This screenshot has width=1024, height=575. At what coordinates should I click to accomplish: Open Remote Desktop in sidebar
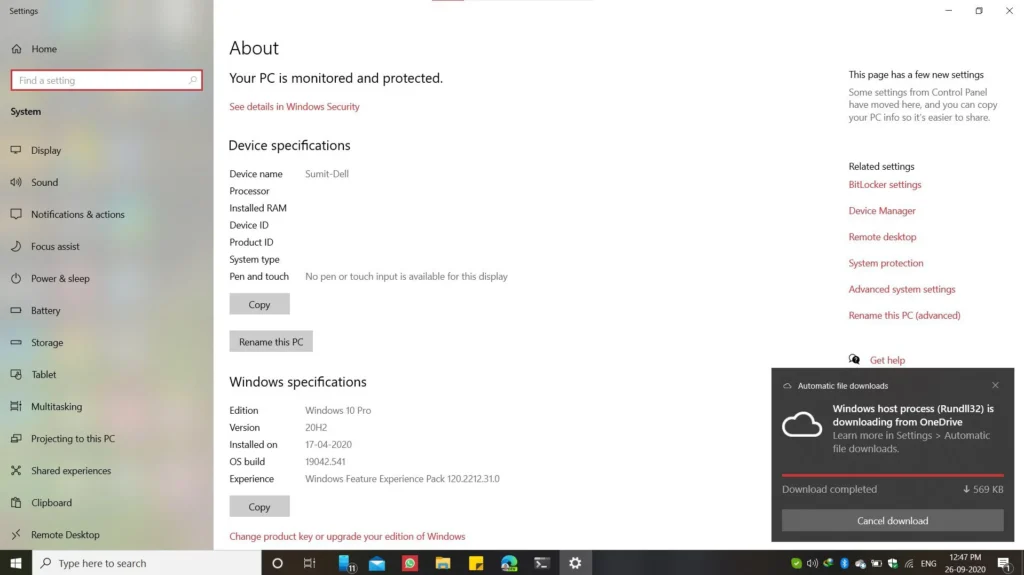click(65, 534)
